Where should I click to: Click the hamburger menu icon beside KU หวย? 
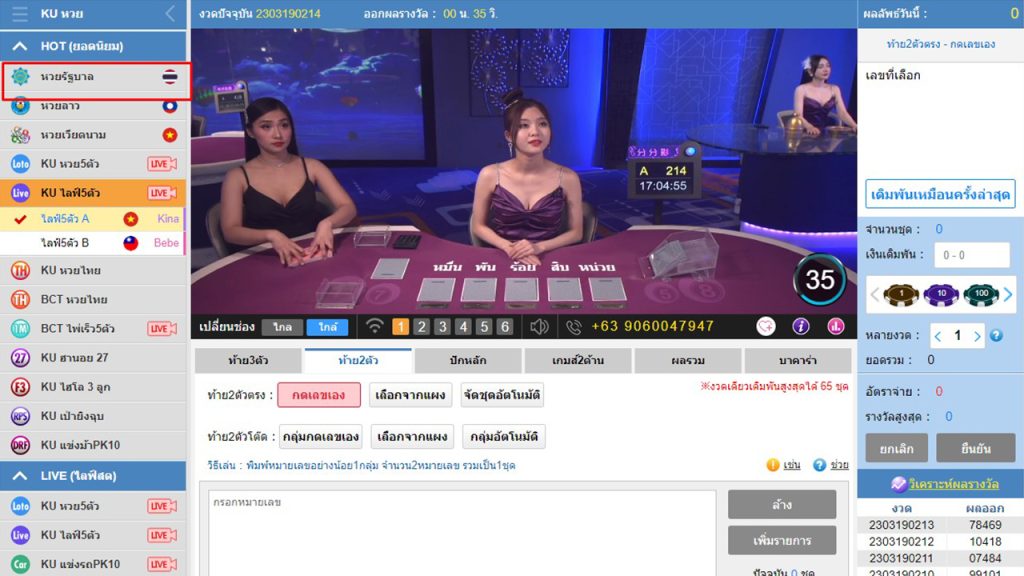[20, 14]
